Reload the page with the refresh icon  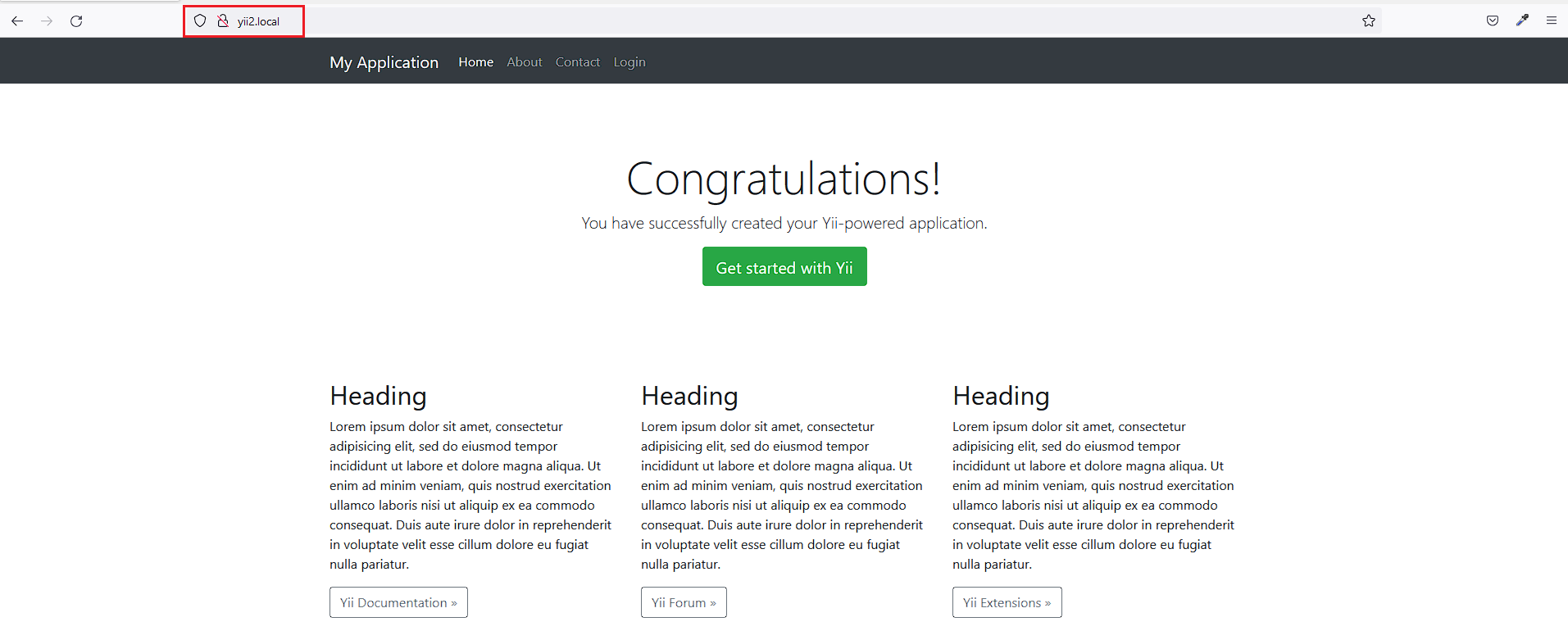tap(76, 21)
